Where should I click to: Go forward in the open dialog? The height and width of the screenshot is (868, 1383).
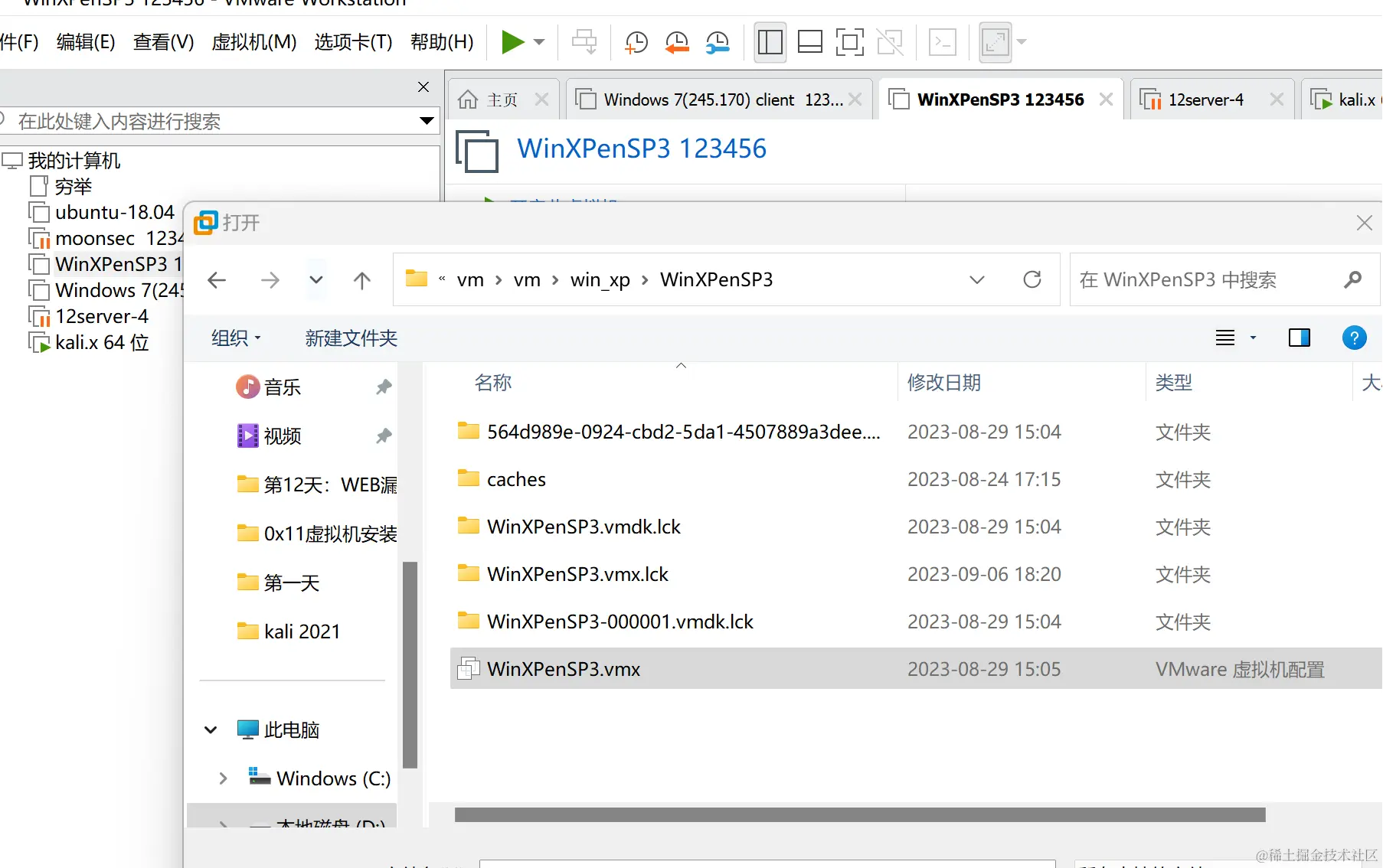click(270, 280)
